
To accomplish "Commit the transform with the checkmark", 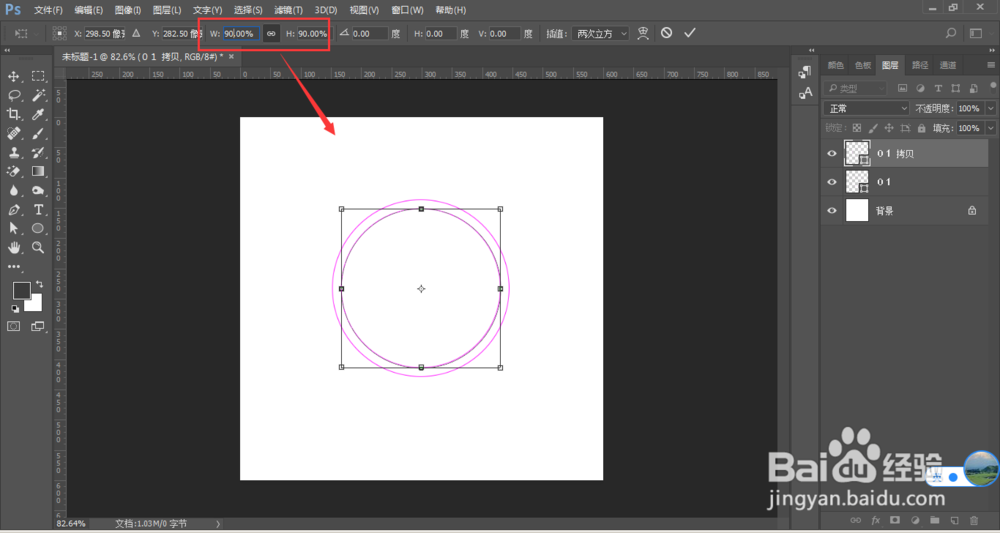I will [x=689, y=33].
